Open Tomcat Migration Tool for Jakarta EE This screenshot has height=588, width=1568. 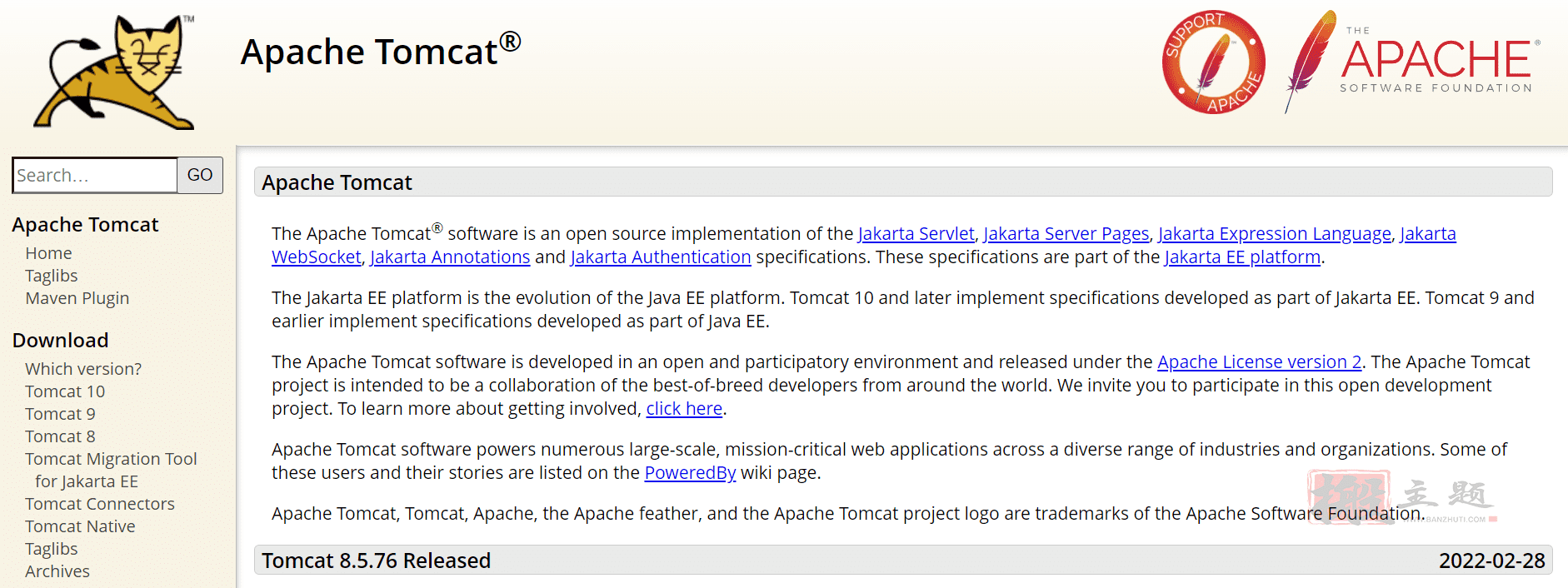click(111, 470)
